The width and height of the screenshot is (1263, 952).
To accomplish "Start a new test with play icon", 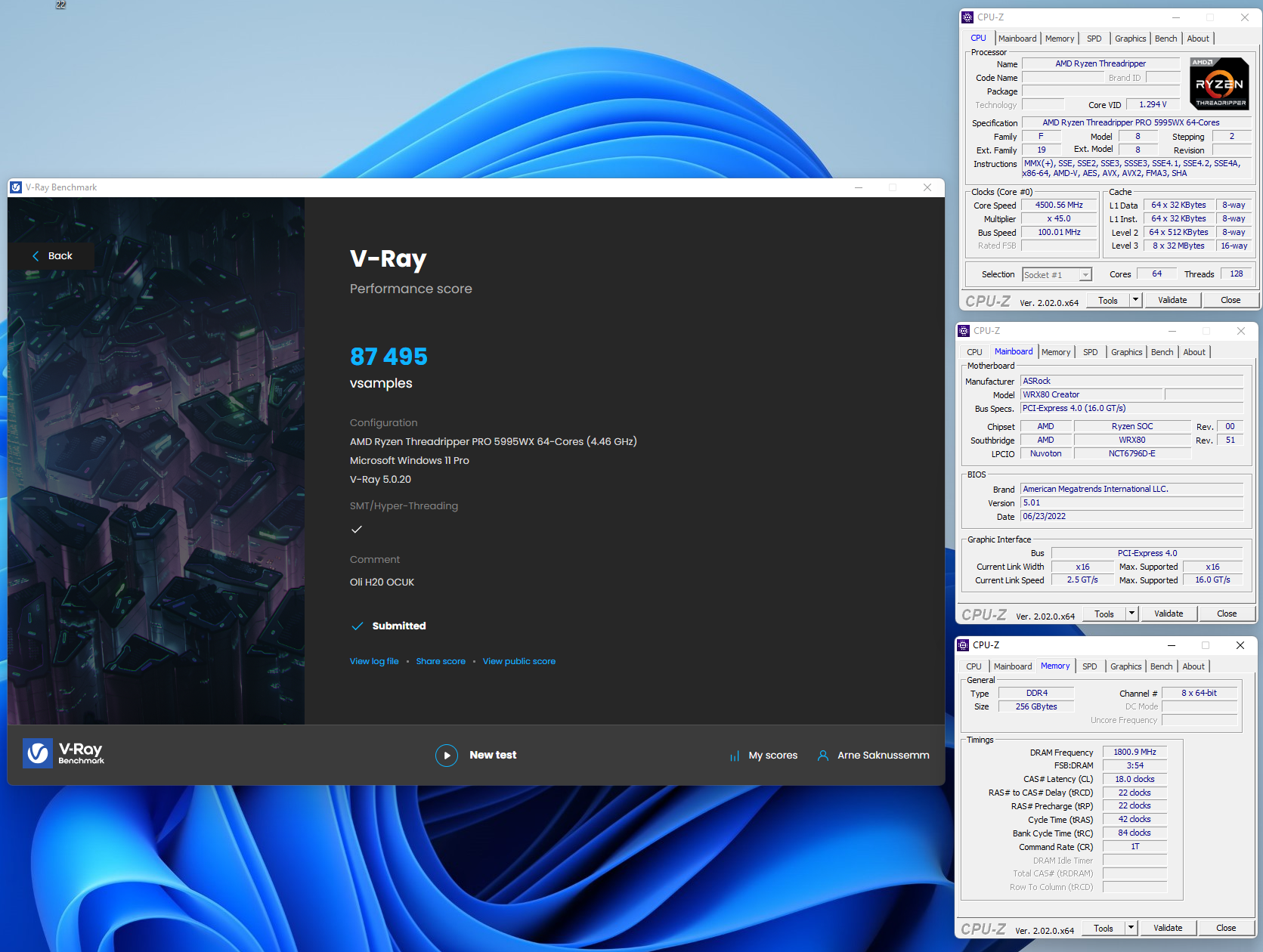I will click(447, 756).
